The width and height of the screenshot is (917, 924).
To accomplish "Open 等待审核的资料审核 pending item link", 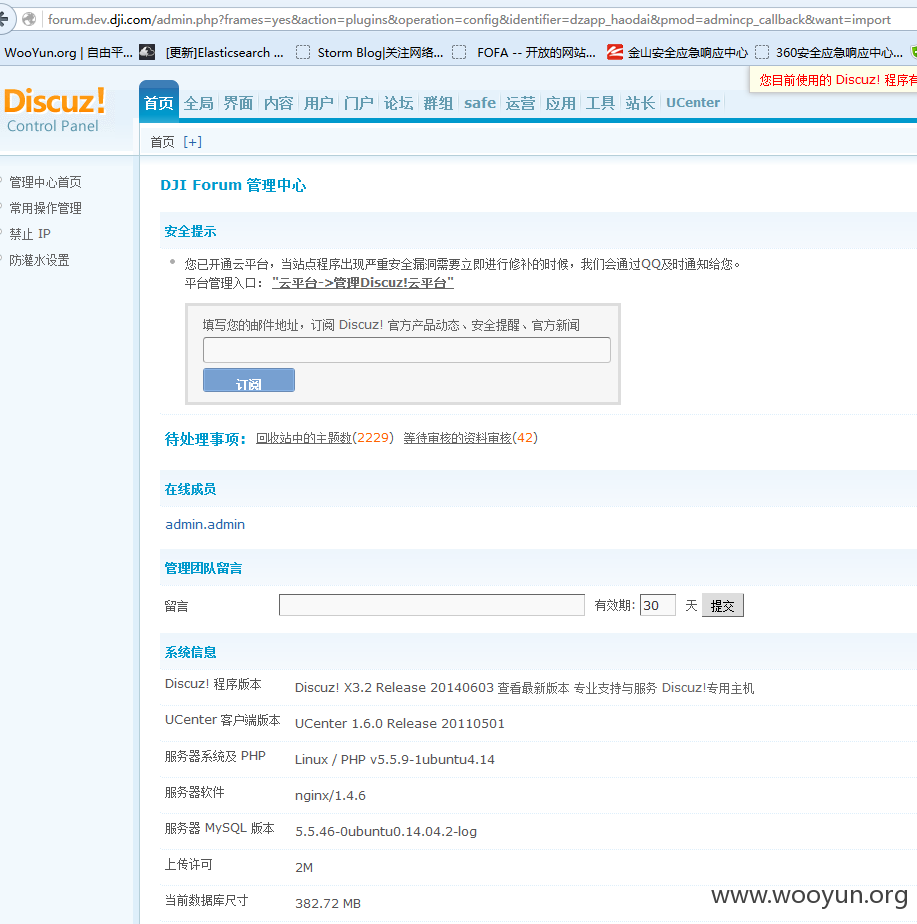I will (x=457, y=438).
